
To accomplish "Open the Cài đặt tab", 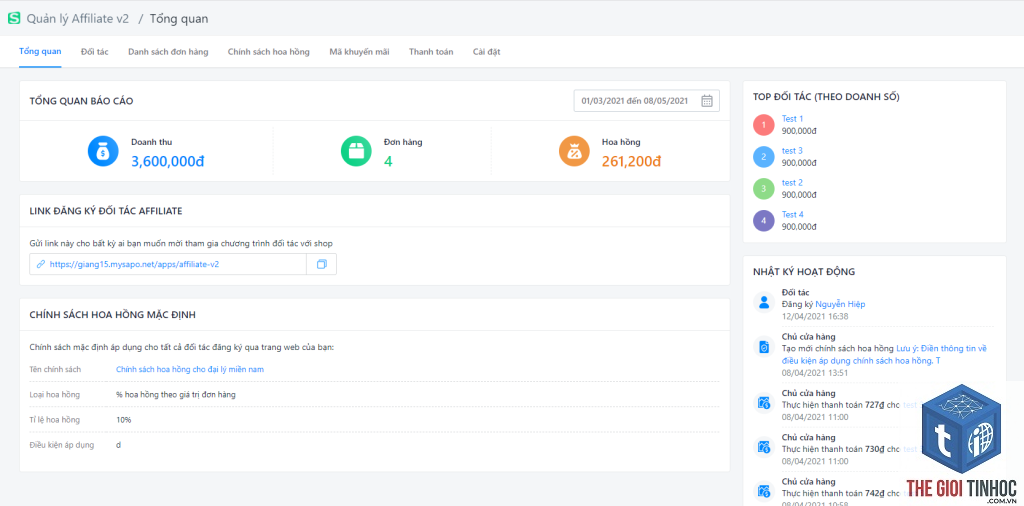I will [x=487, y=52].
